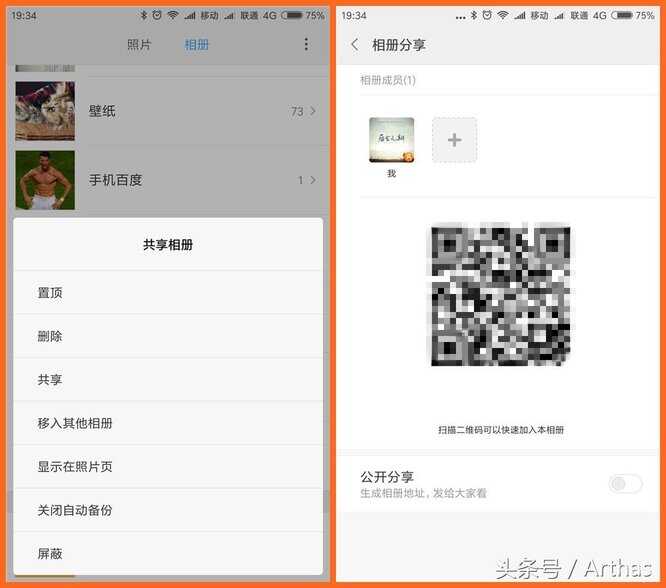
Task: Choose 删除 from the album menu
Action: point(168,336)
